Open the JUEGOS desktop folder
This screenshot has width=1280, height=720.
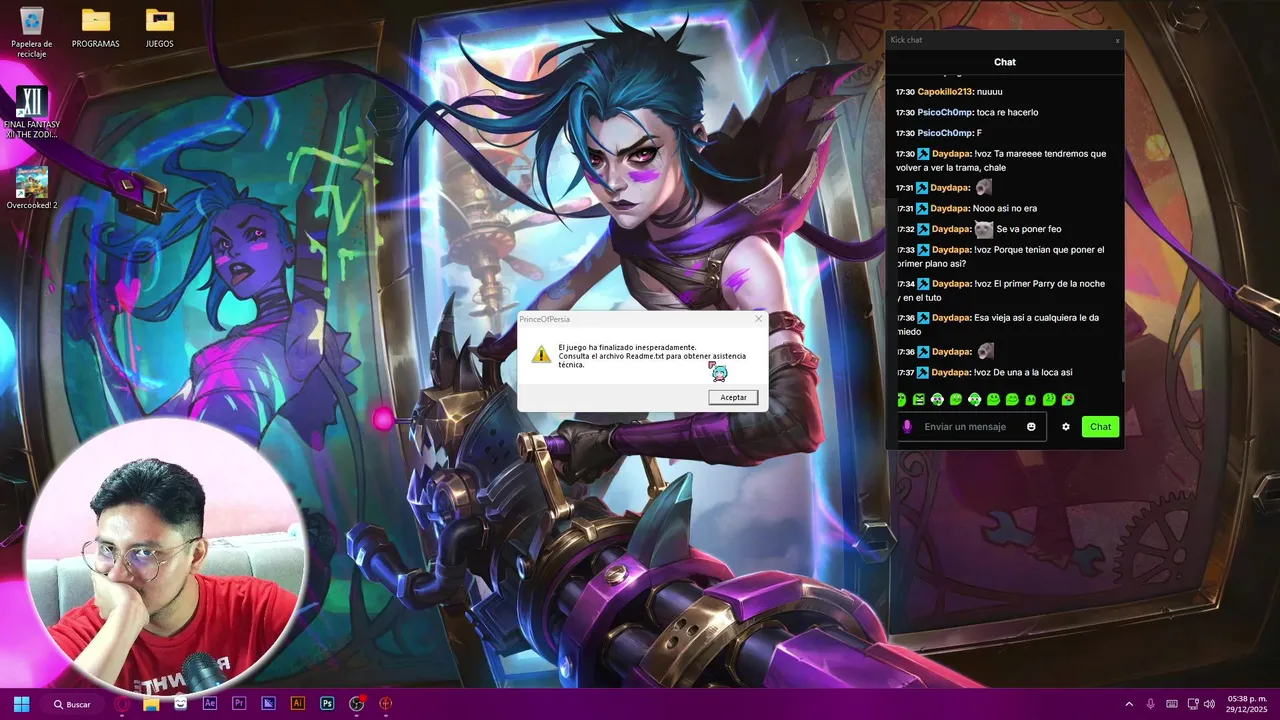click(x=160, y=29)
